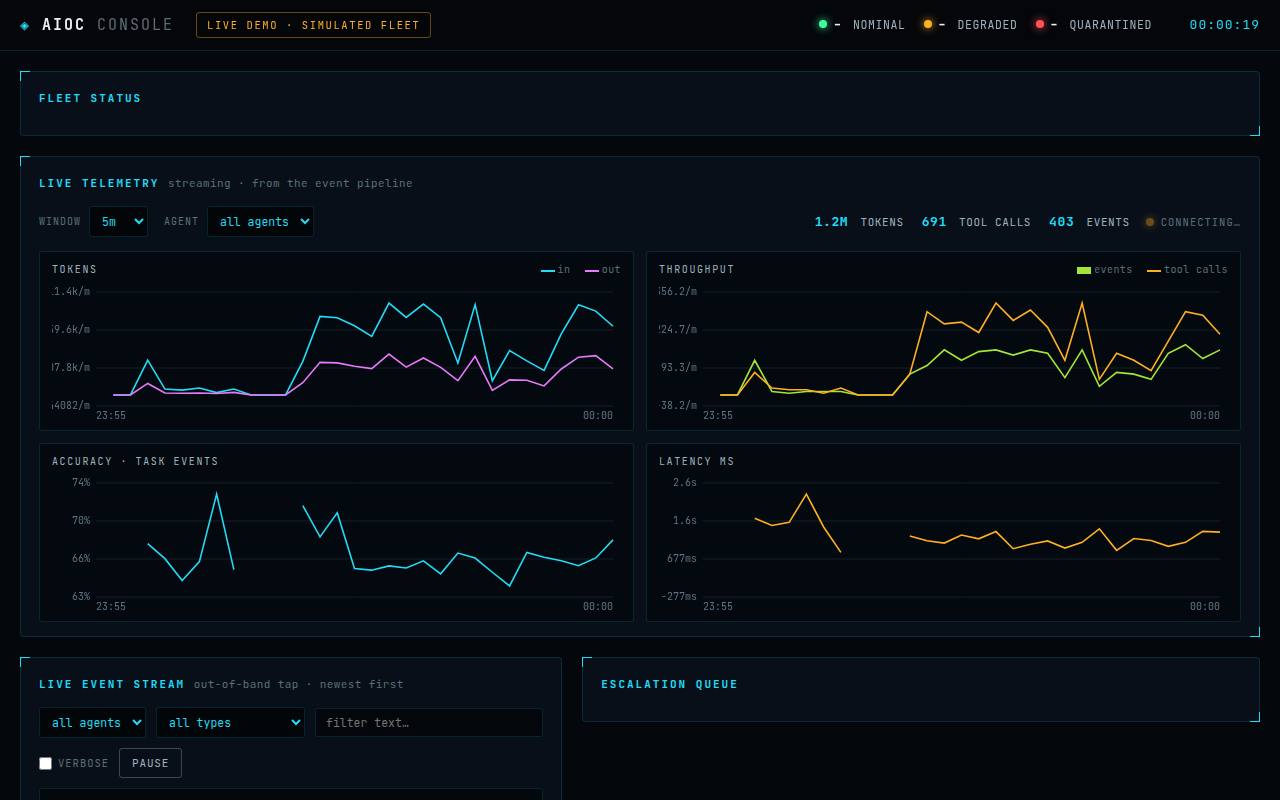Click the green events legend swatch
The width and height of the screenshot is (1280, 800).
[x=1083, y=270]
